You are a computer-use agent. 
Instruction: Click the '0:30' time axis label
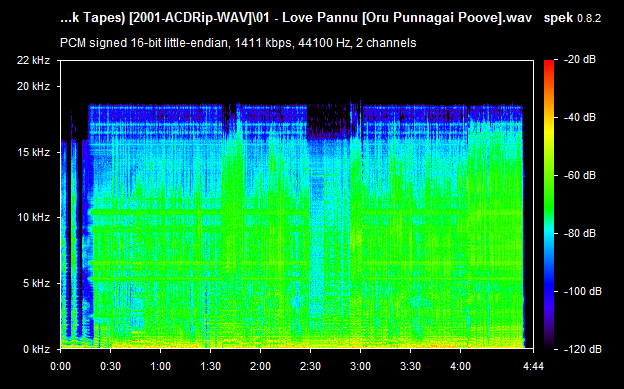pyautogui.click(x=111, y=366)
